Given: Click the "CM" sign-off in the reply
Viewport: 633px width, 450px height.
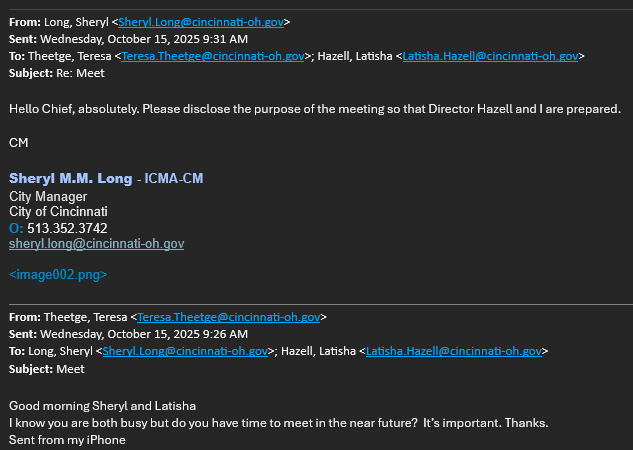Looking at the screenshot, I should [18, 142].
